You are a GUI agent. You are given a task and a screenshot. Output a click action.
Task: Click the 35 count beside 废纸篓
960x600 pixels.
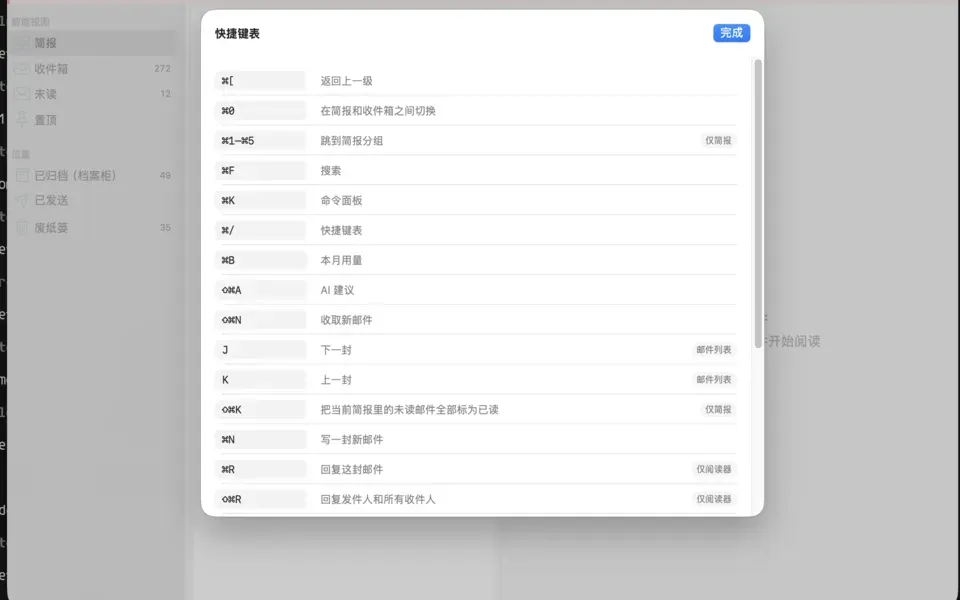165,228
